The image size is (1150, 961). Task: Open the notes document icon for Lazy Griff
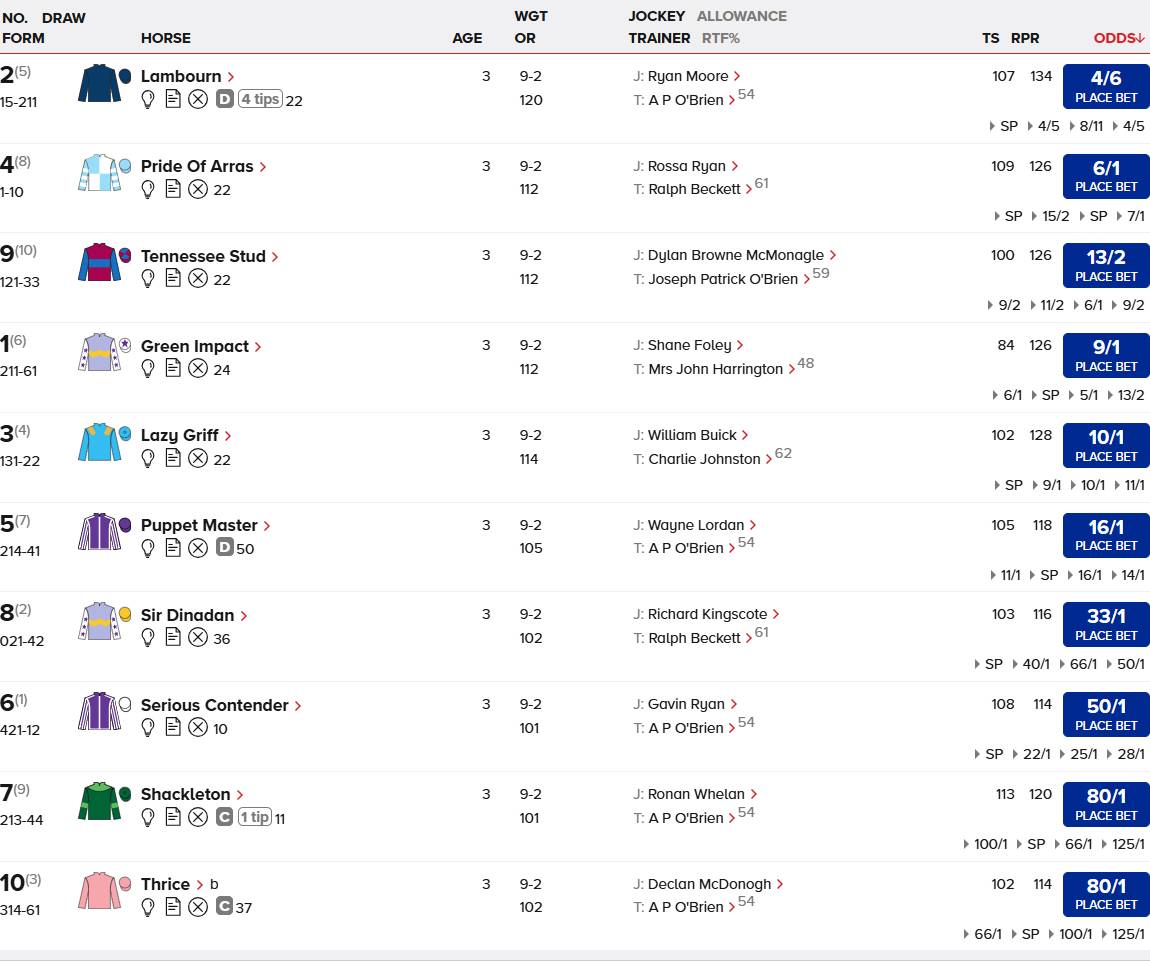173,459
